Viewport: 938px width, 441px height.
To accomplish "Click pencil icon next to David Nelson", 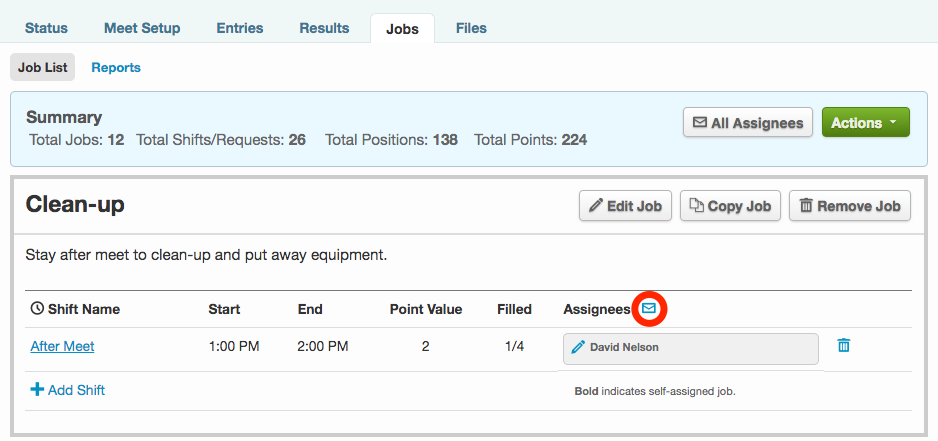I will 578,348.
